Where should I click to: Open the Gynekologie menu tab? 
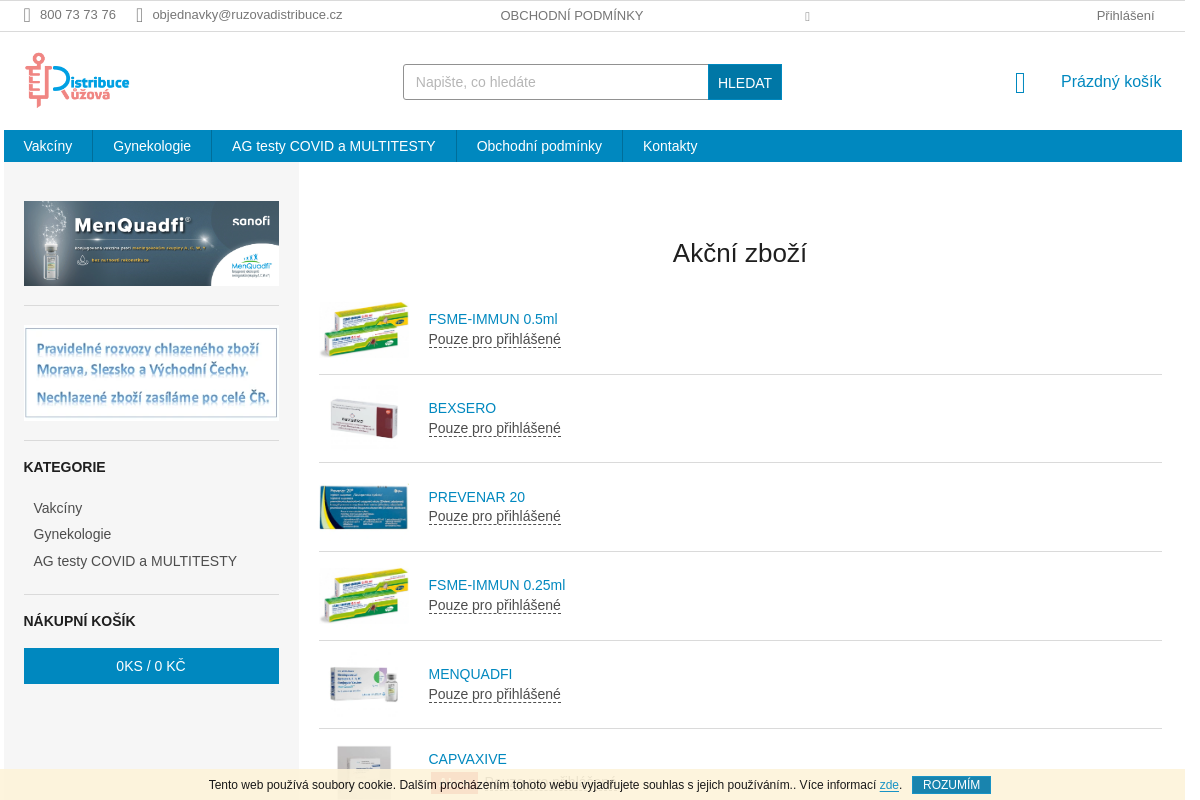(x=152, y=146)
